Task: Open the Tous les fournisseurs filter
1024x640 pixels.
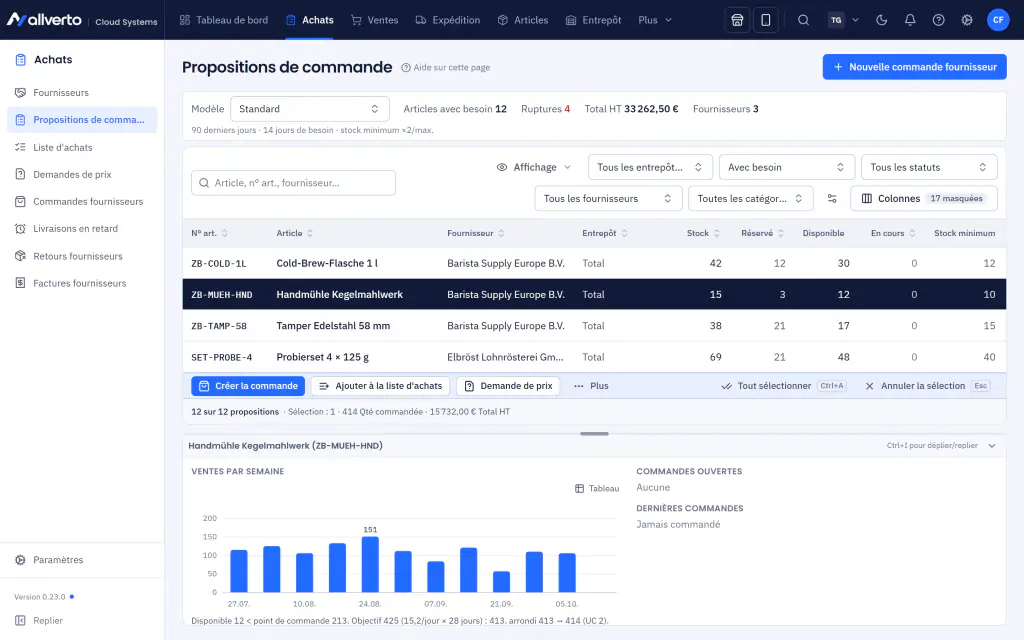Action: pos(608,199)
